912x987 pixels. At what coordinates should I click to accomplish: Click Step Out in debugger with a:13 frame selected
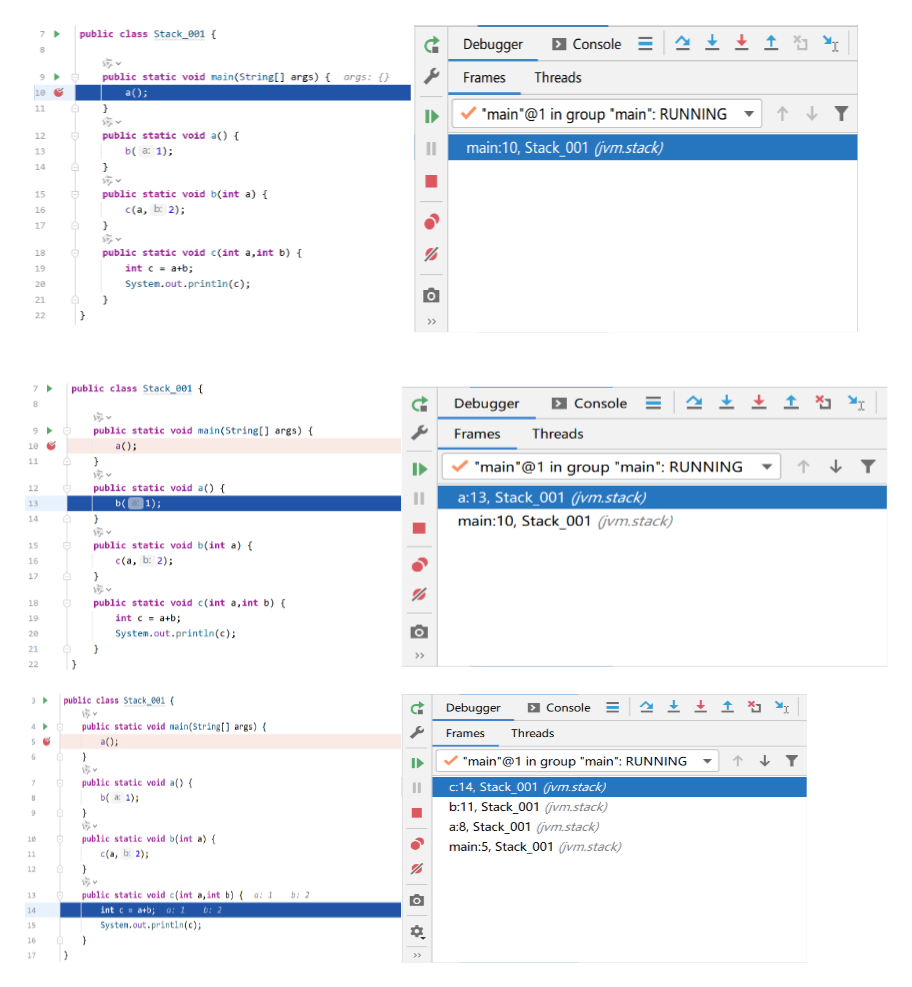[x=791, y=402]
